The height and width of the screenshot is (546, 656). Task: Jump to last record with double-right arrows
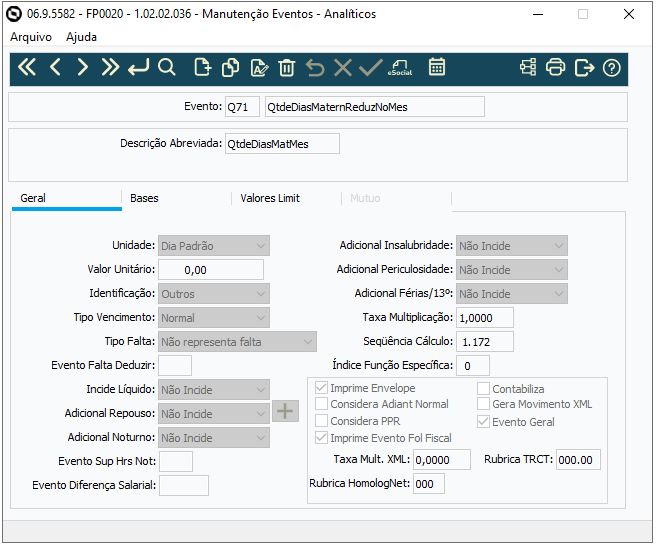coord(110,67)
